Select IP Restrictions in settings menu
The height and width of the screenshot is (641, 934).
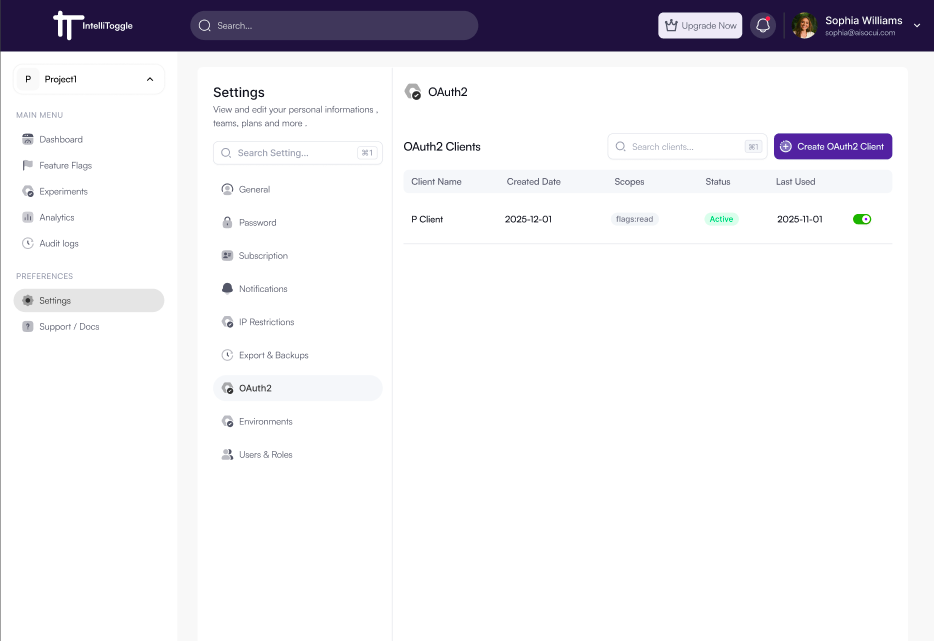point(266,322)
